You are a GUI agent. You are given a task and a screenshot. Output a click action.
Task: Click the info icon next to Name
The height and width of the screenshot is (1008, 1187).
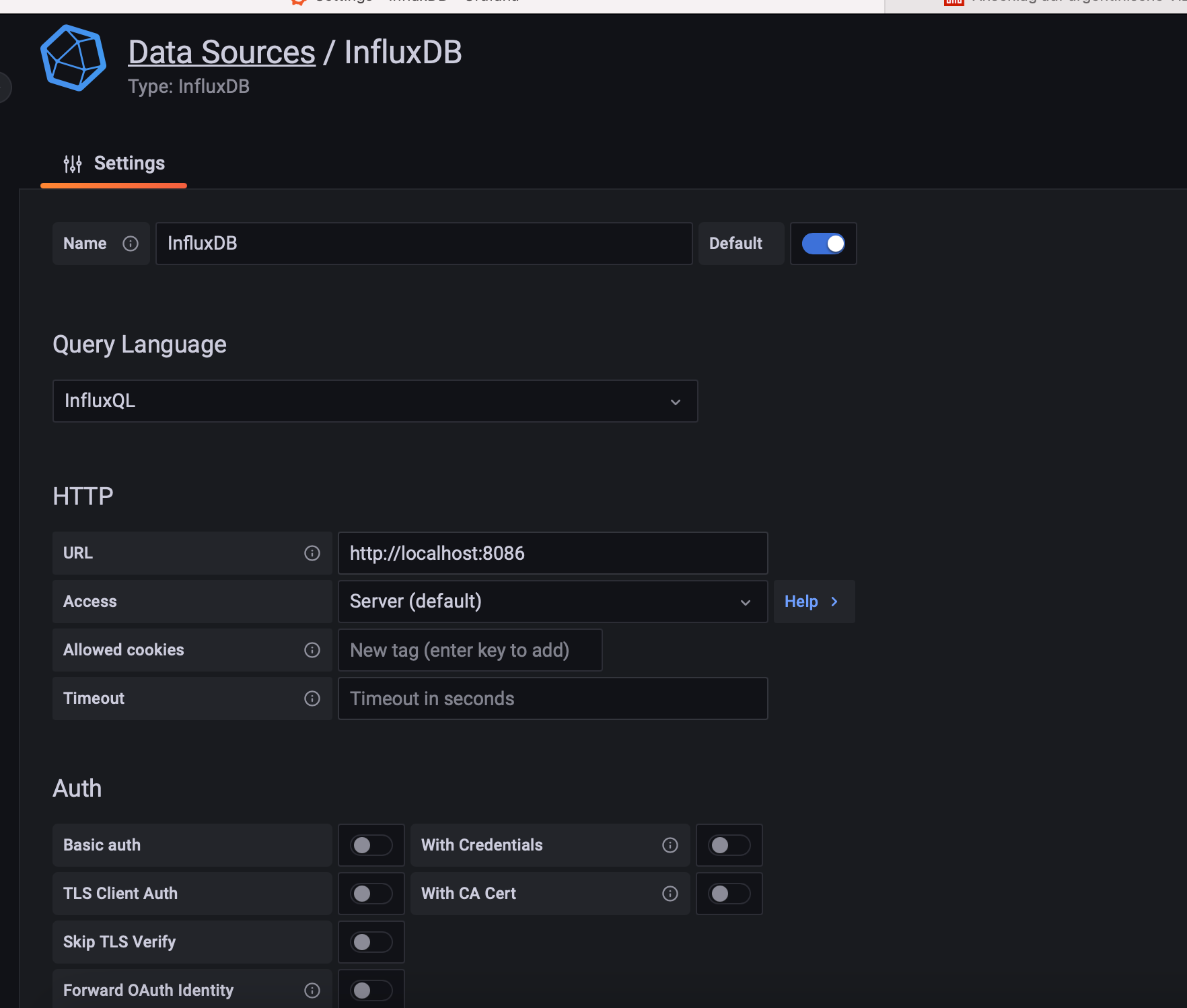pos(131,244)
